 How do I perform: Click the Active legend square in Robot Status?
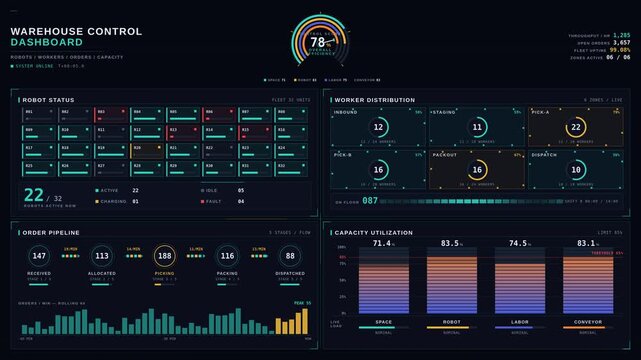pyautogui.click(x=97, y=190)
